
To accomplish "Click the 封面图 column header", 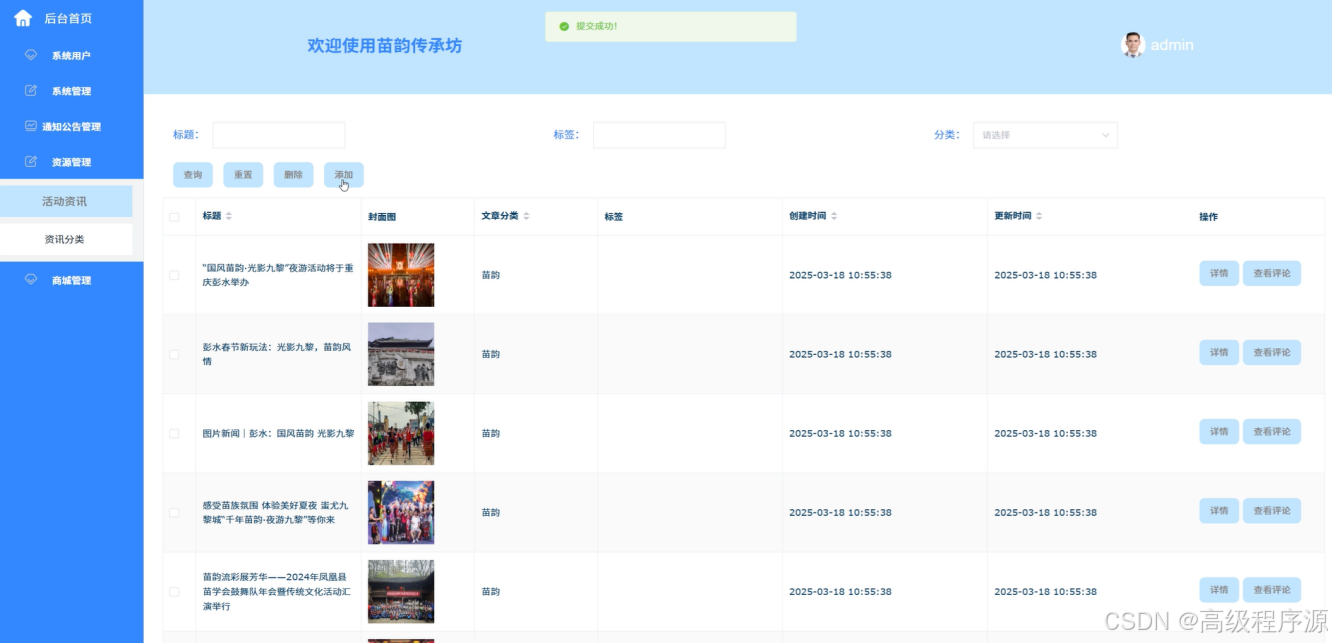I will coord(382,217).
